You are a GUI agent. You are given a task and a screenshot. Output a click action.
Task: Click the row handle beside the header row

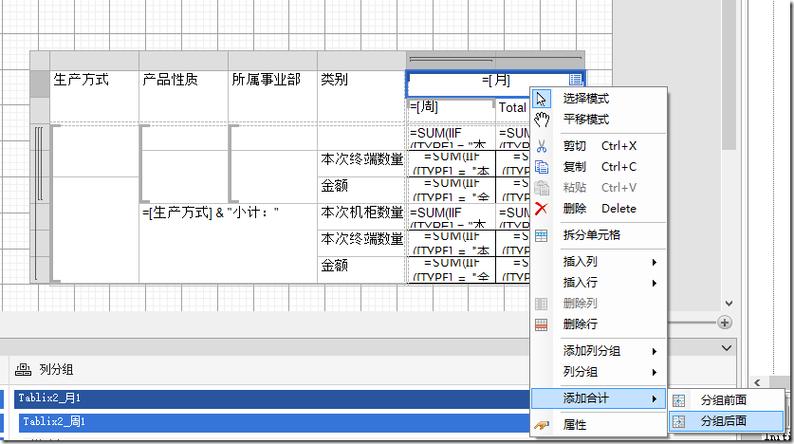tap(39, 84)
